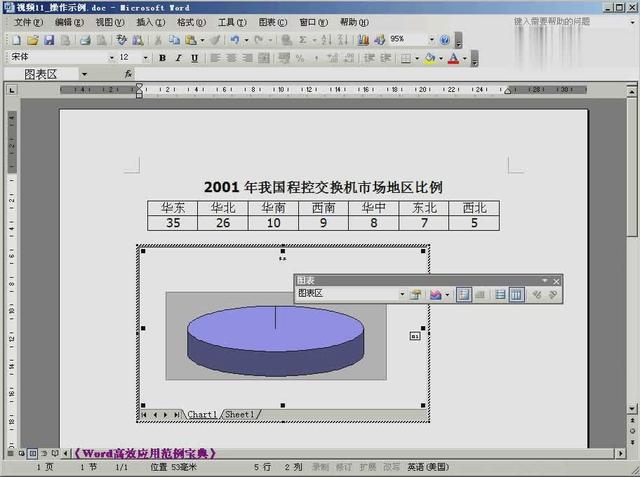640x477 pixels.
Task: Click the help question input box
Action: pyautogui.click(x=569, y=22)
